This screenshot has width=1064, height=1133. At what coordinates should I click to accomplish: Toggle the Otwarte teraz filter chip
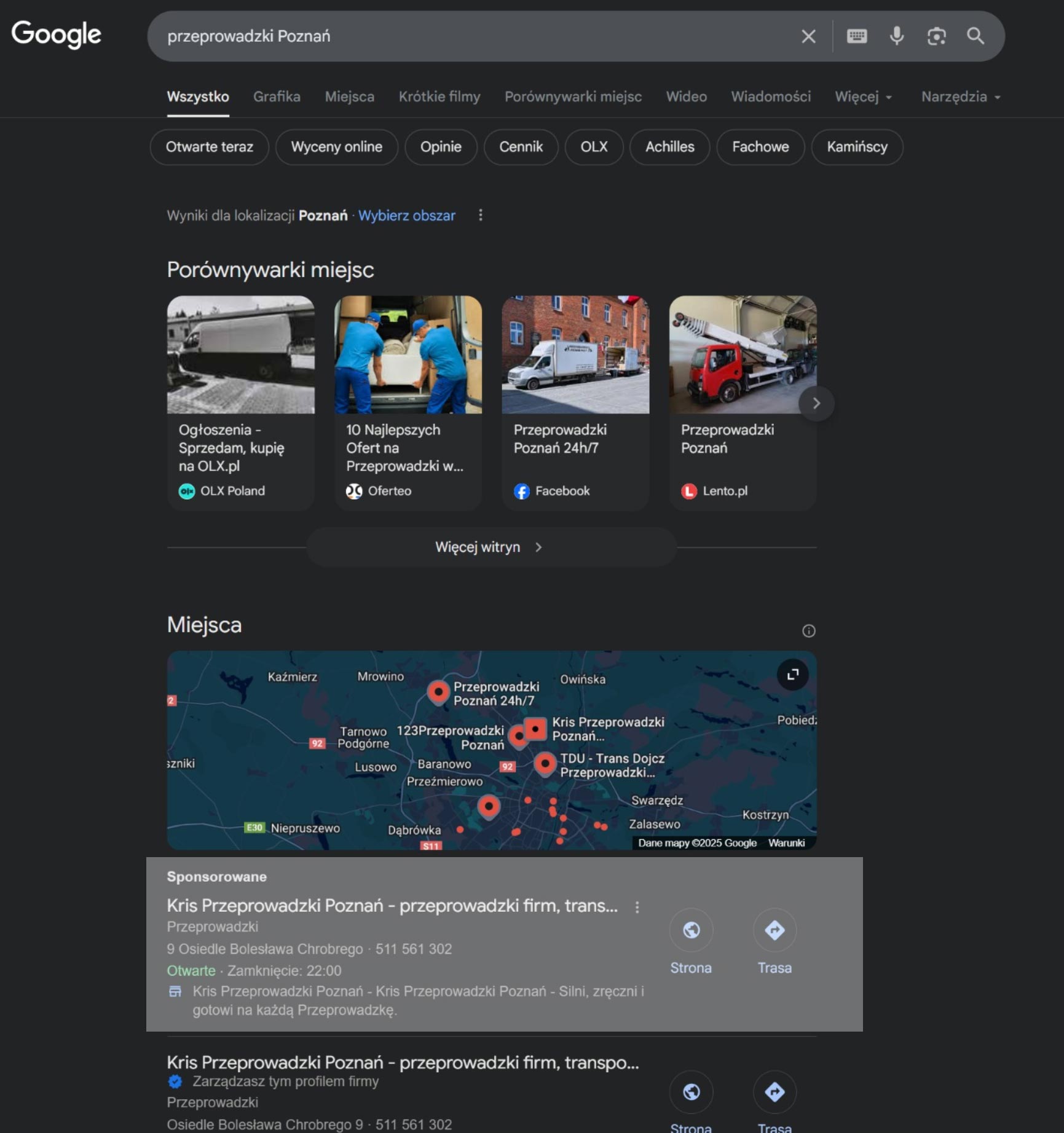point(209,147)
